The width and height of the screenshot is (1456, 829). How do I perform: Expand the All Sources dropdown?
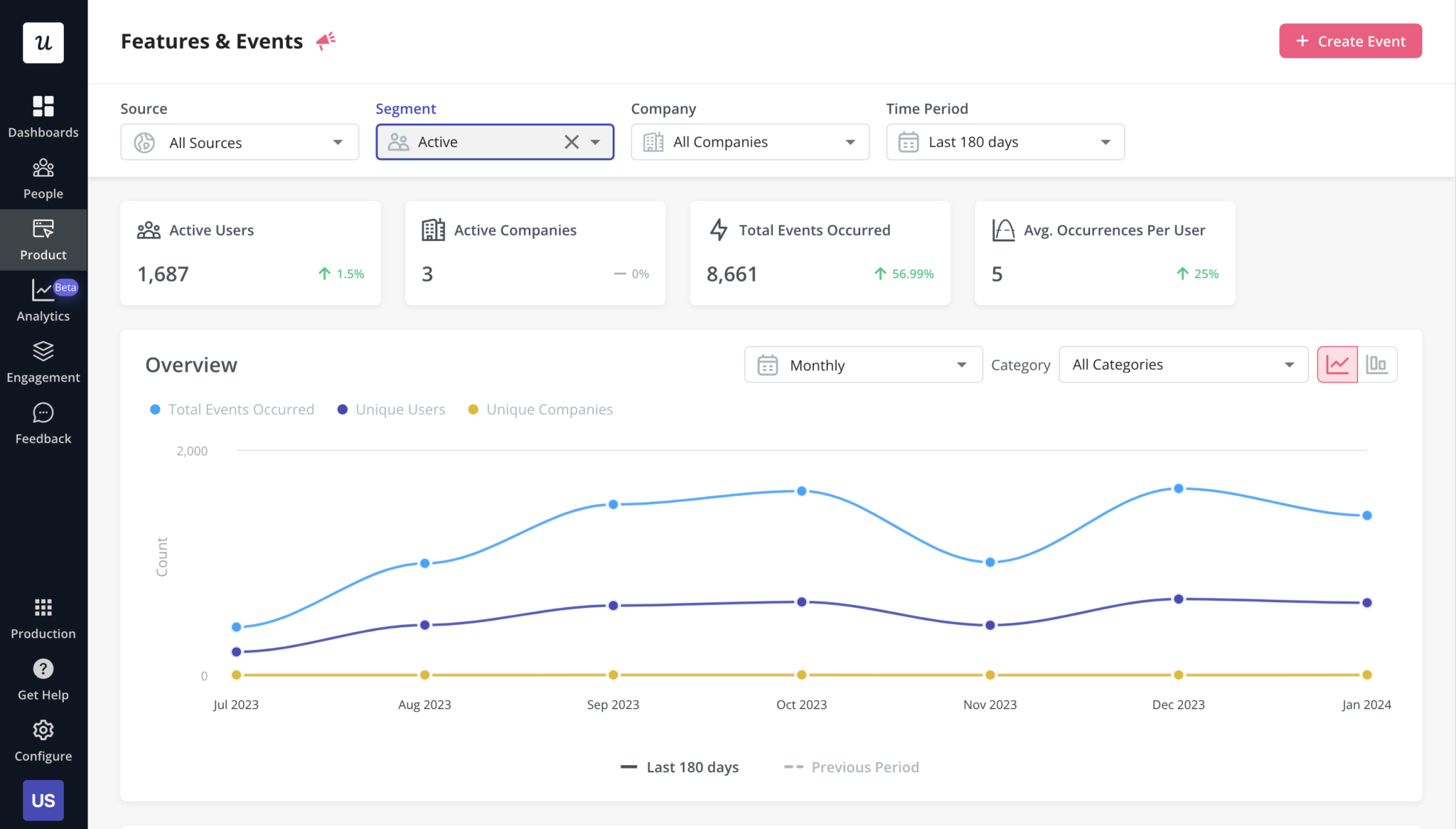240,142
